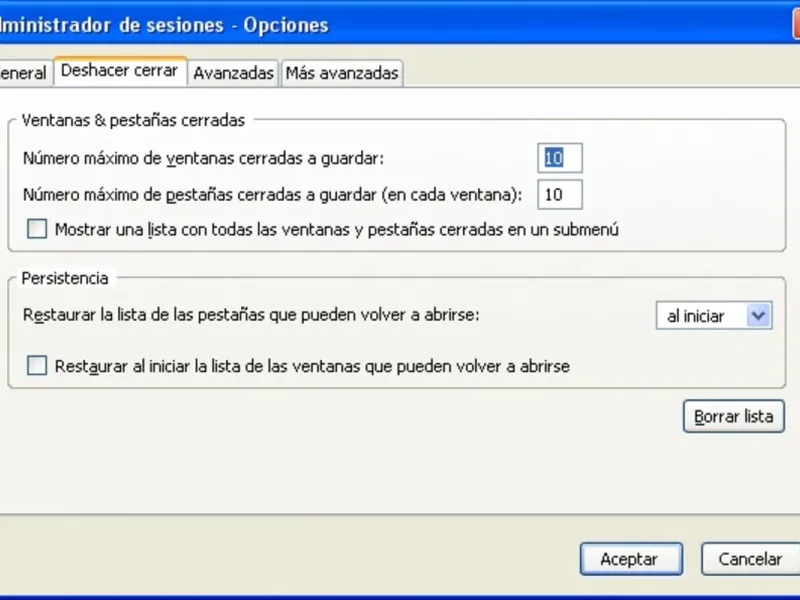Dismiss the dialog with Cancelar
Image resolution: width=800 pixels, height=600 pixels.
750,559
